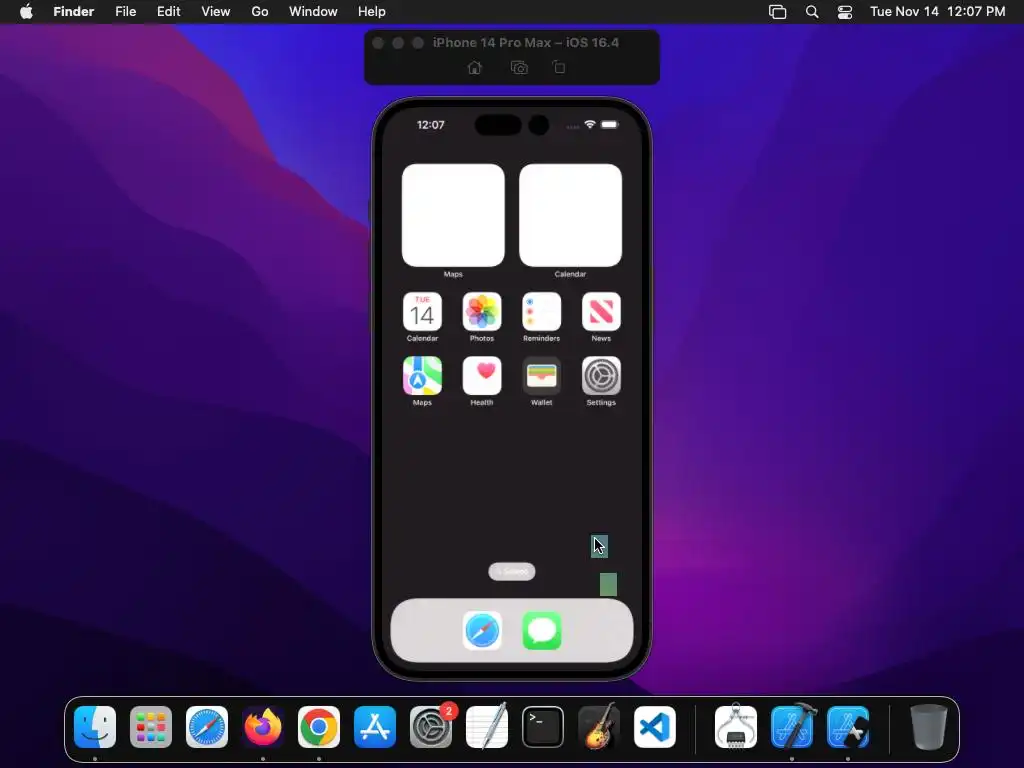This screenshot has height=768, width=1024.
Task: Open Spotlight search in menu bar
Action: pos(812,11)
